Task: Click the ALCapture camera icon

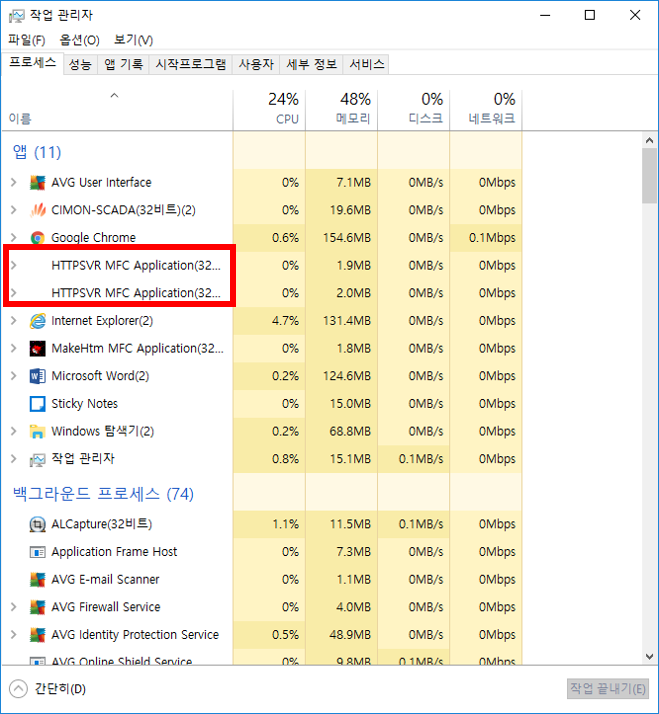Action: (x=37, y=525)
